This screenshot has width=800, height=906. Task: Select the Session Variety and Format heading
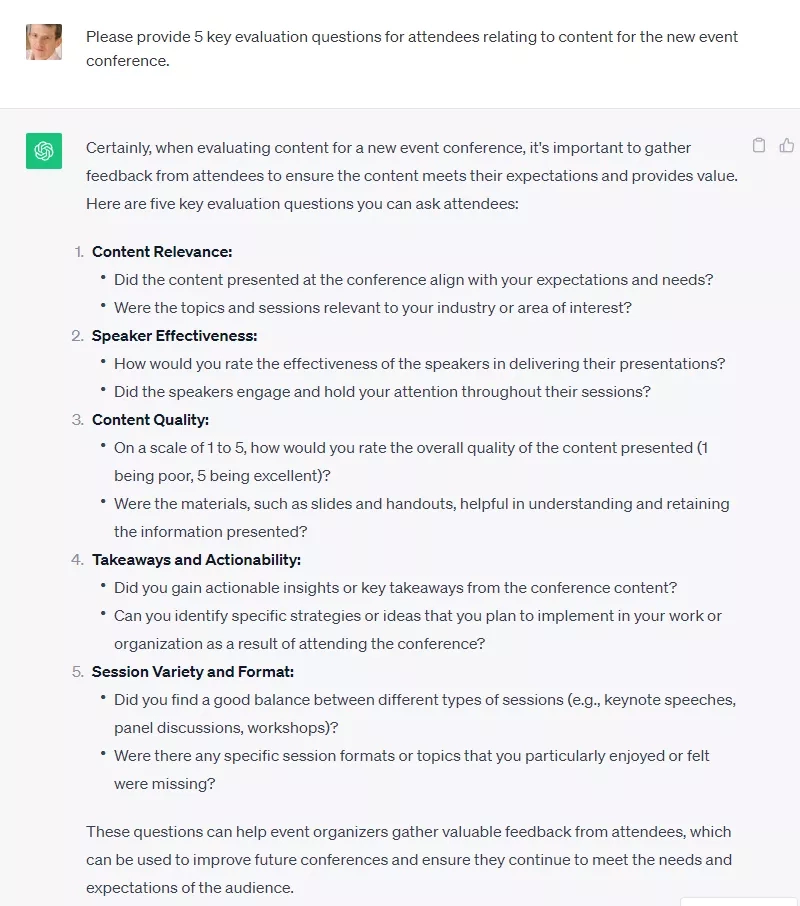pos(194,671)
